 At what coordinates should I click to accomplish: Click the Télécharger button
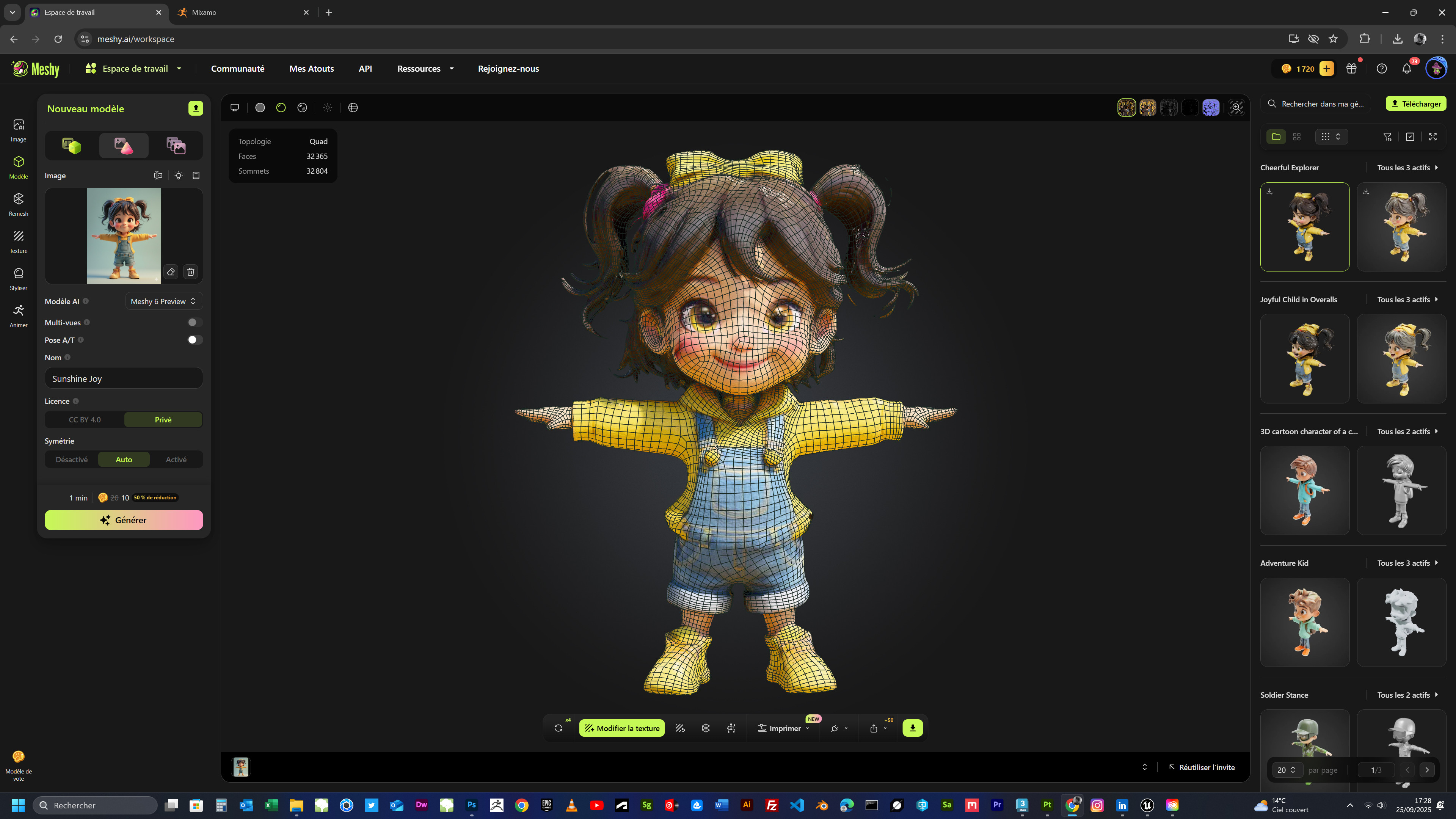point(1416,104)
